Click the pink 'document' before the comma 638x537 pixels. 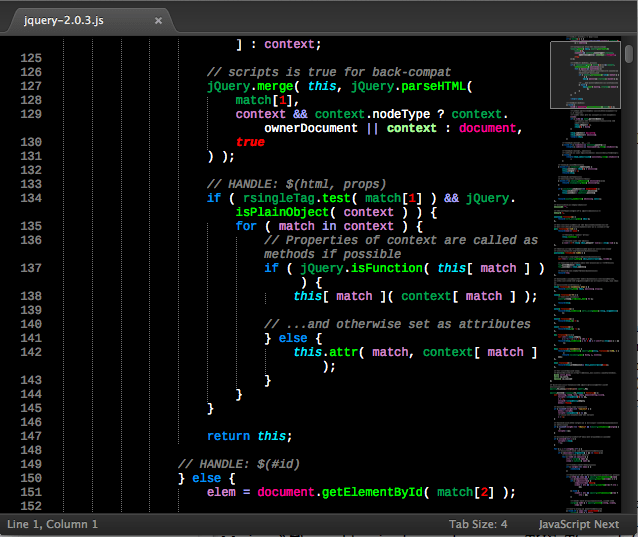pyautogui.click(x=487, y=128)
